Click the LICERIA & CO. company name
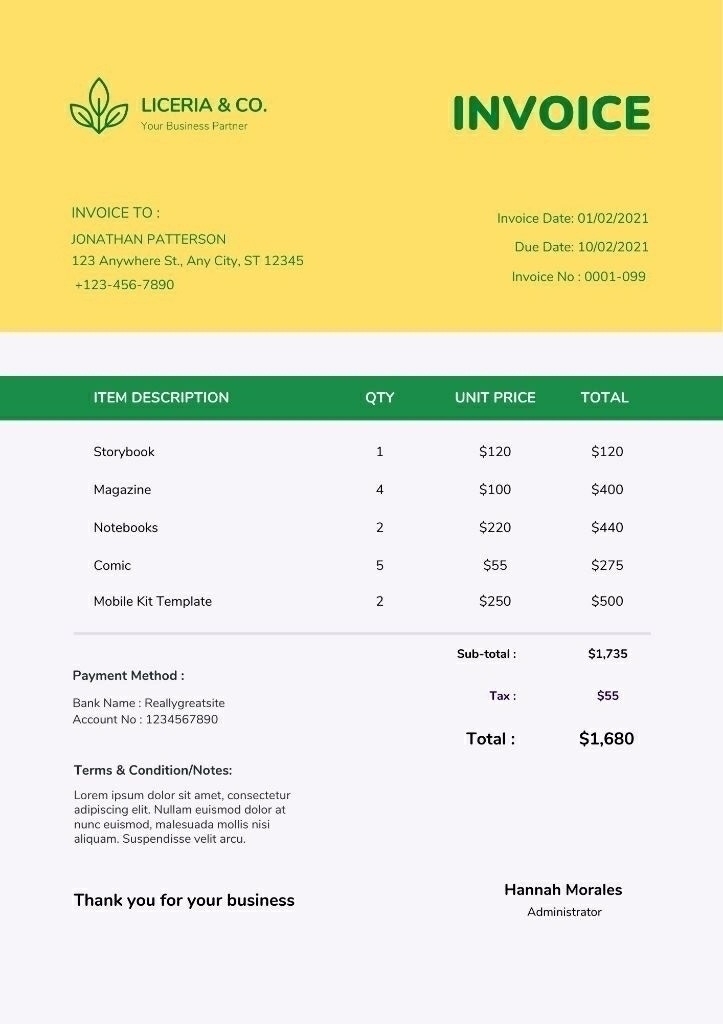Viewport: 723px width, 1024px height. [x=204, y=105]
